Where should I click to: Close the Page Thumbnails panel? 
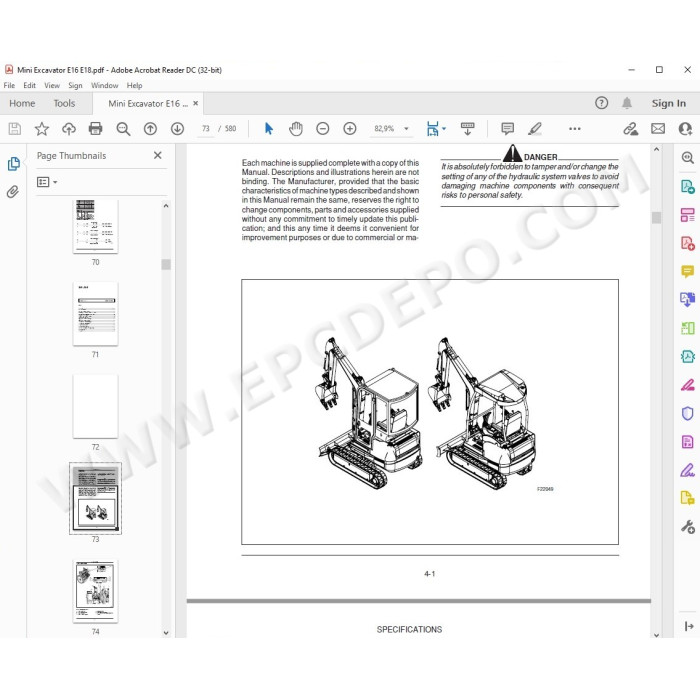158,155
